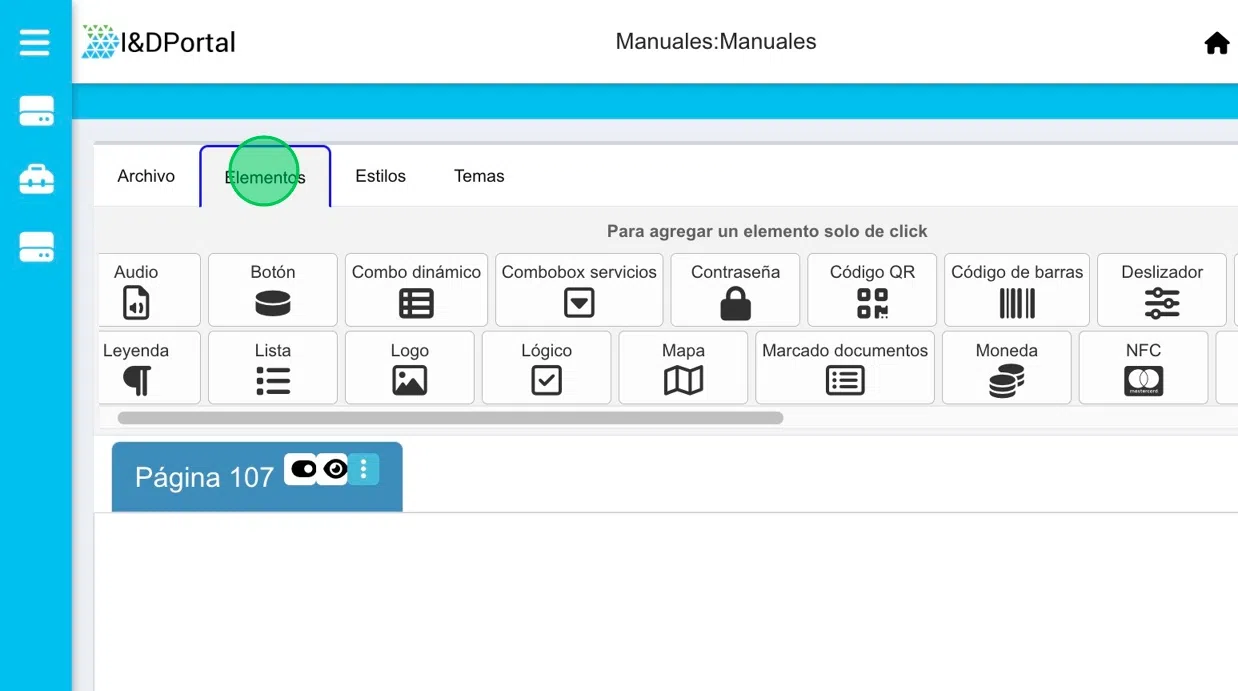Add a Lógico checkbox element
The image size is (1238, 691).
(x=546, y=368)
